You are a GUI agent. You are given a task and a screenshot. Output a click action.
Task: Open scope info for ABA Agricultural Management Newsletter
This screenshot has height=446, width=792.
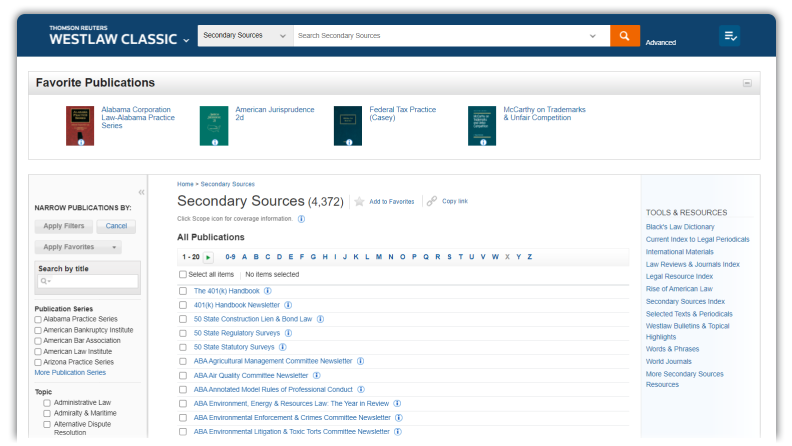[361, 361]
